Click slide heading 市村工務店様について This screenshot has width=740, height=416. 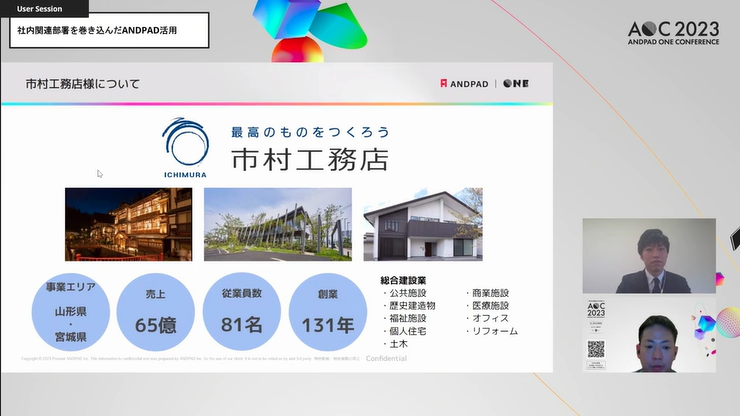(x=83, y=84)
